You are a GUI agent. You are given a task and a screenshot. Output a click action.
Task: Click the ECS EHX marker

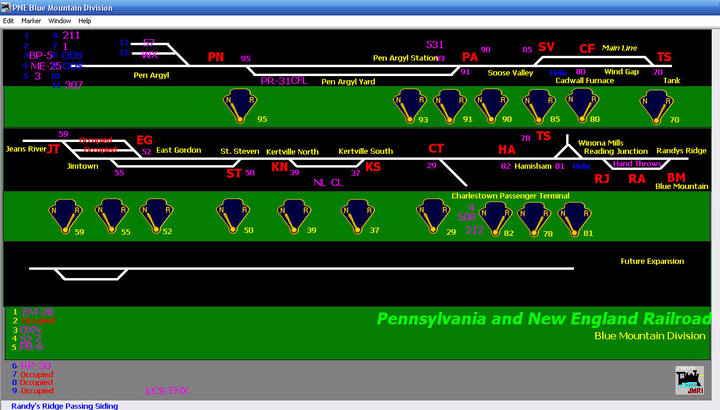click(167, 391)
